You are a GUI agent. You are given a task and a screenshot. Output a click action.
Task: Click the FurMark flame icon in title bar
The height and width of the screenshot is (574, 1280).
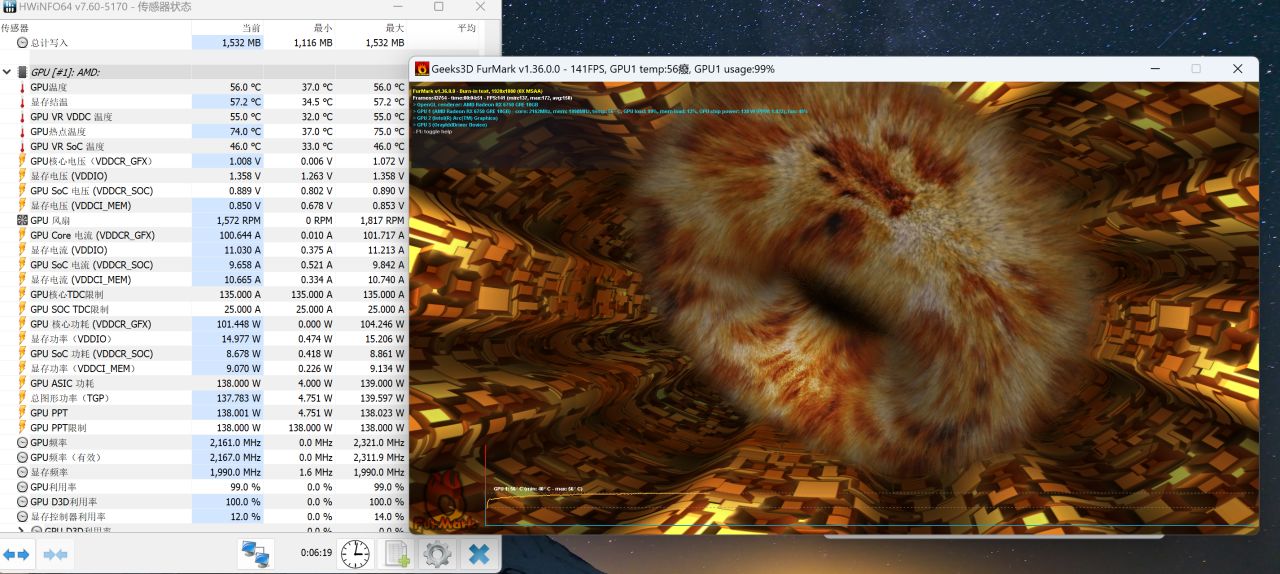422,69
